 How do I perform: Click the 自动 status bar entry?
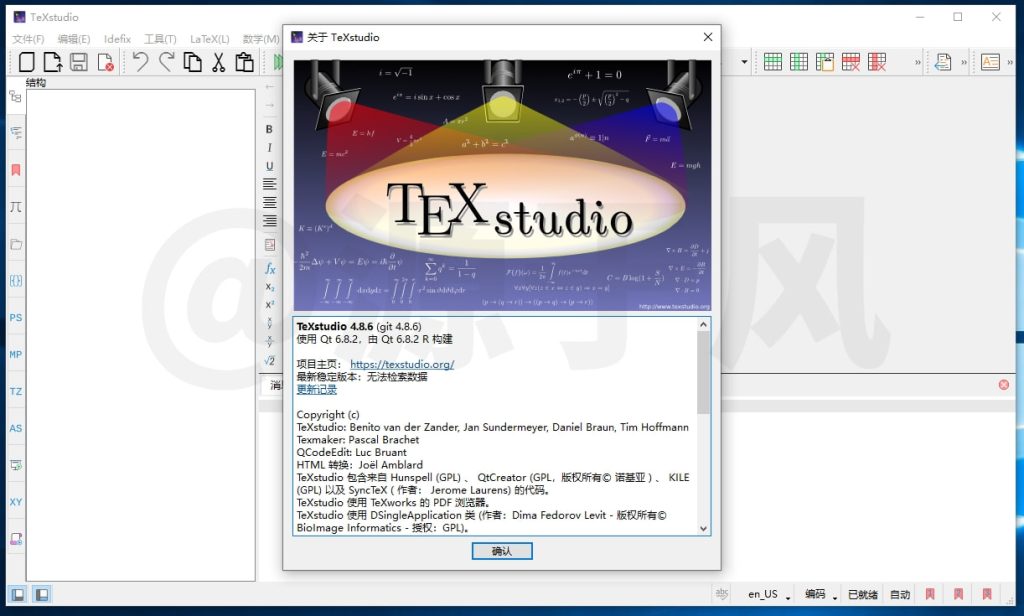pos(900,594)
